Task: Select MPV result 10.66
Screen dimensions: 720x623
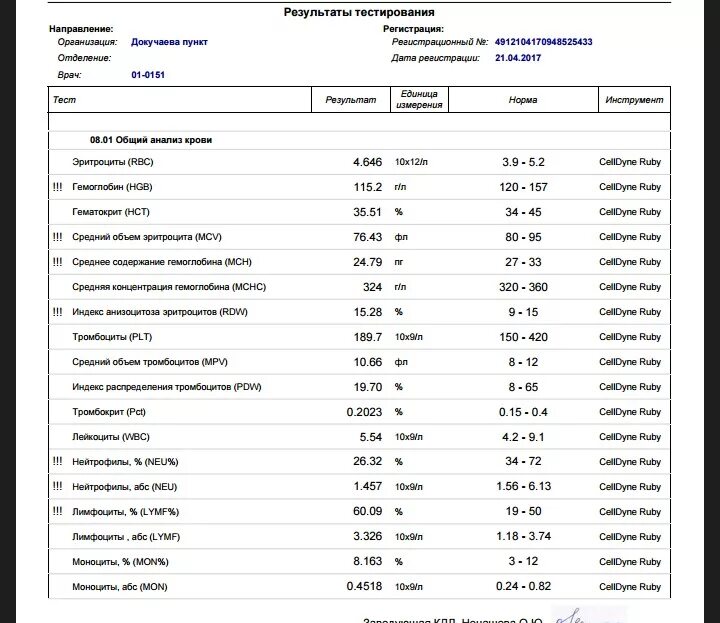Action: 367,362
